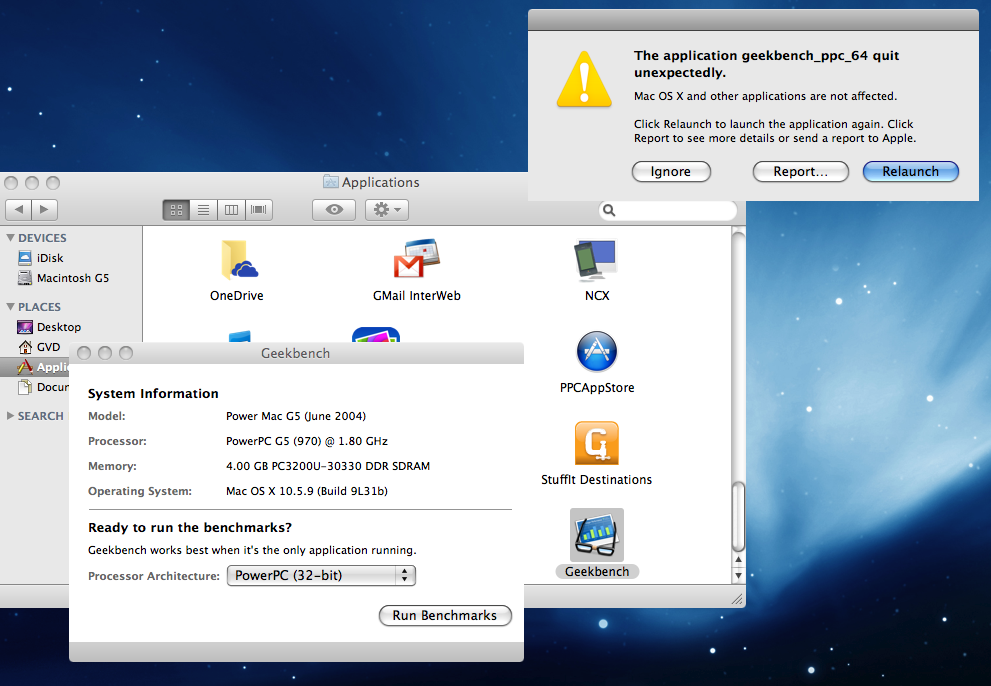Image resolution: width=991 pixels, height=686 pixels.
Task: Click '4.00 GB PC3200U-30330 DDR SDRAM' text
Action: (328, 466)
